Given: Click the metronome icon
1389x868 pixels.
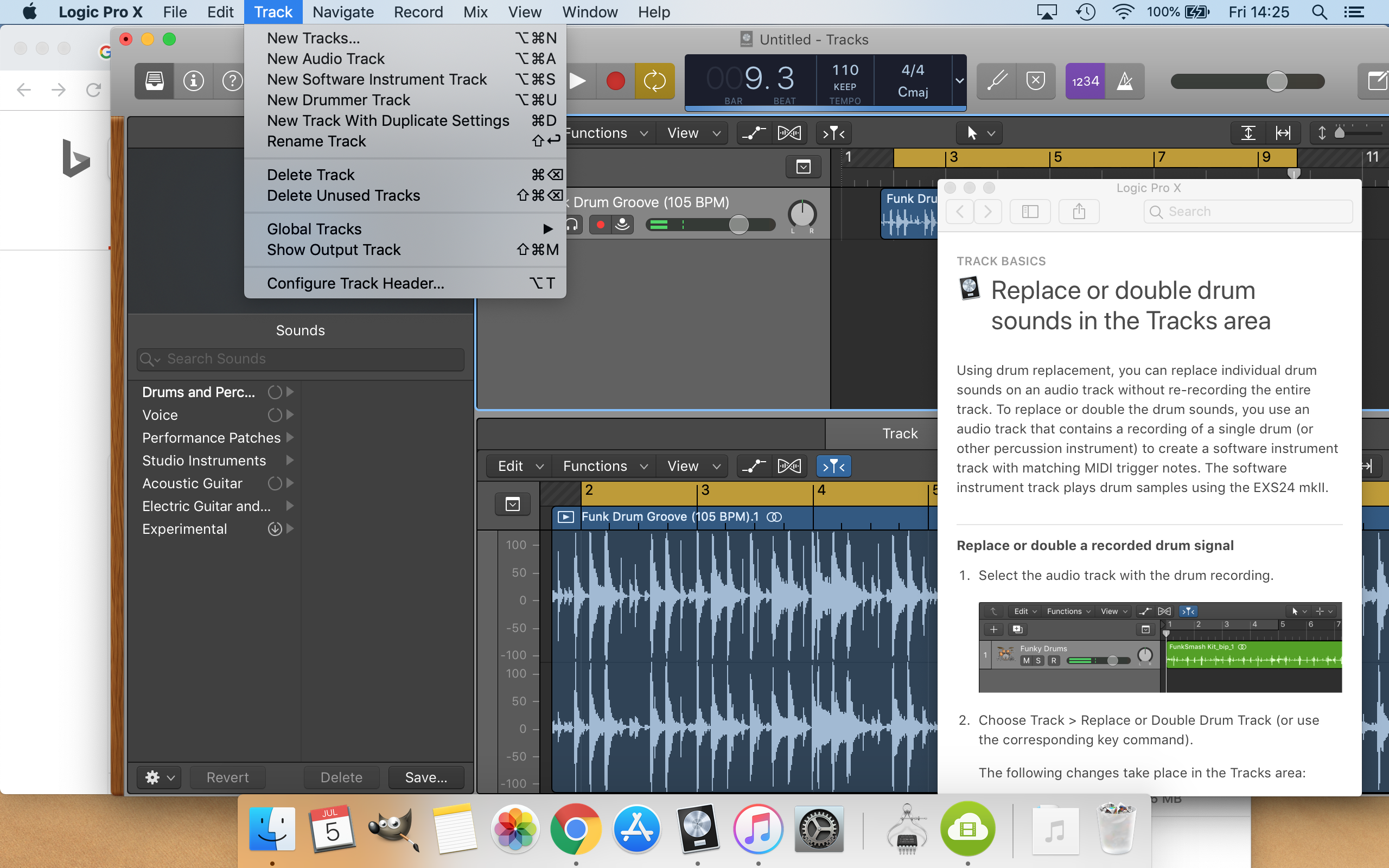Looking at the screenshot, I should pos(1124,81).
